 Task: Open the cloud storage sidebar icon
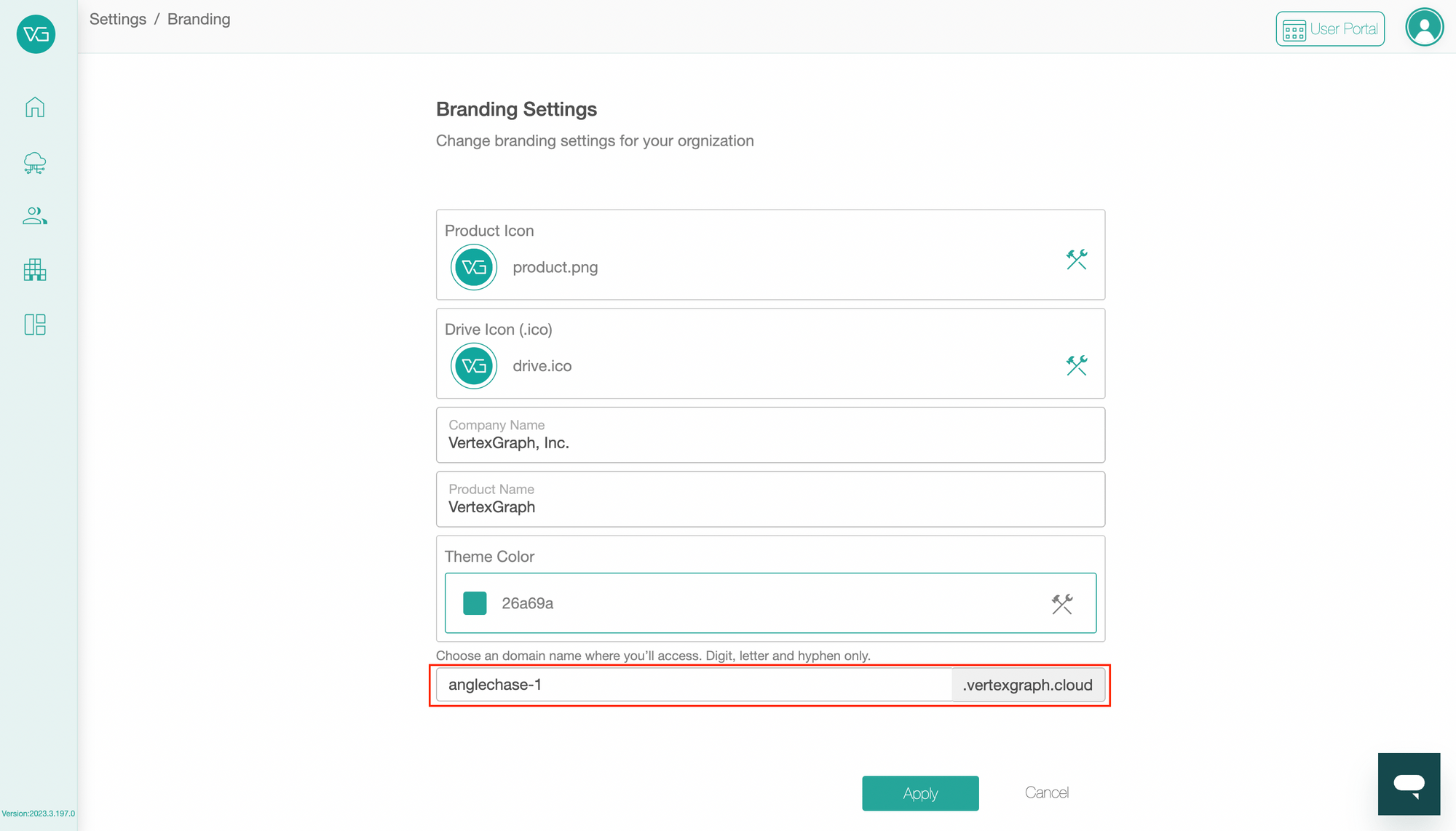point(35,163)
